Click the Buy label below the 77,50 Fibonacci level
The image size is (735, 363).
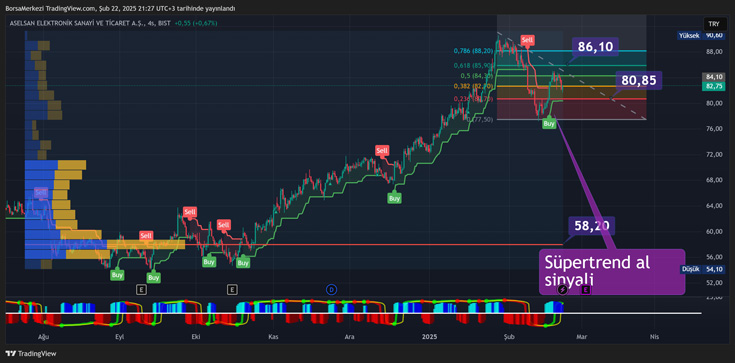pyautogui.click(x=549, y=124)
